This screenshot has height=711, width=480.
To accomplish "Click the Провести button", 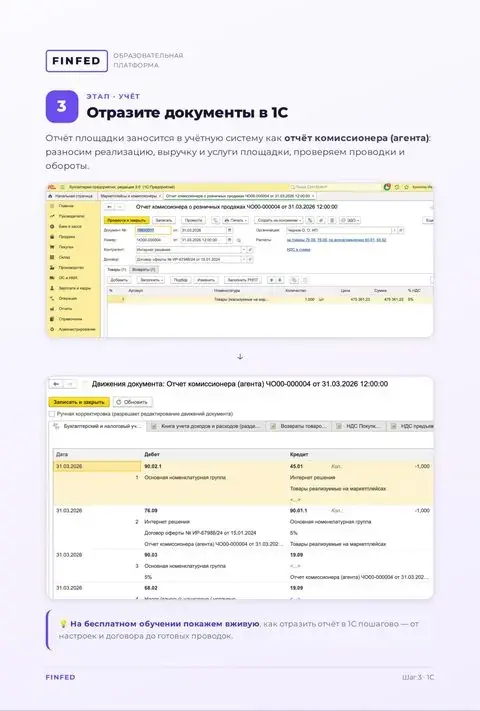I will tap(194, 220).
